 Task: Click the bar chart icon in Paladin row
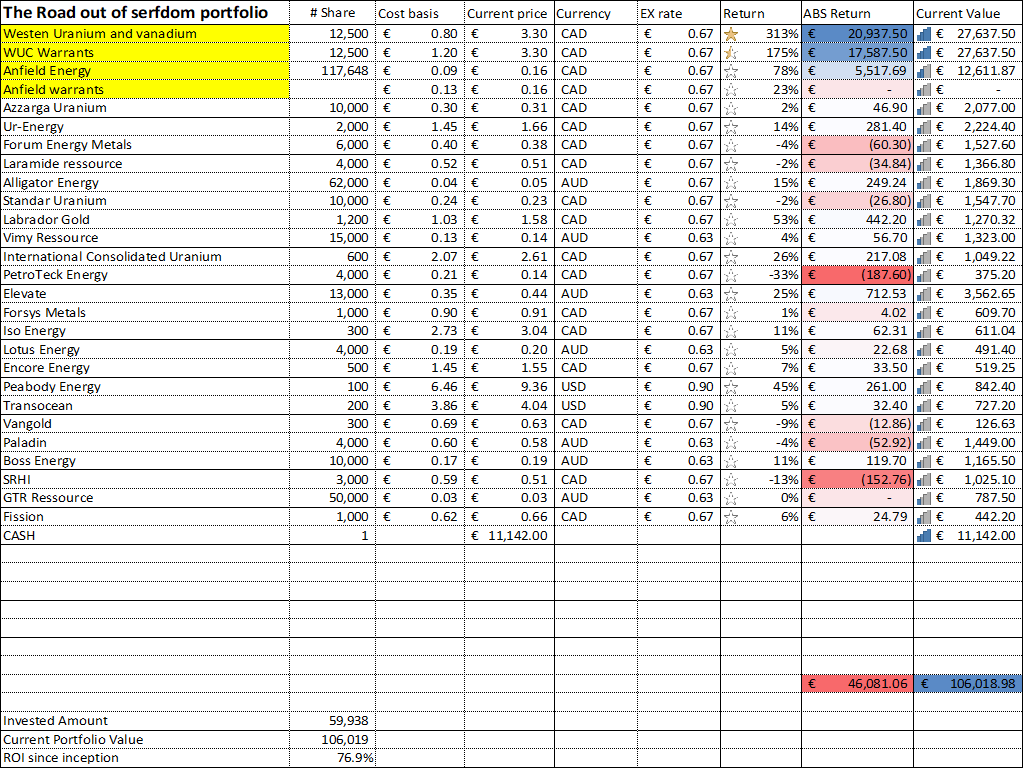click(x=923, y=443)
